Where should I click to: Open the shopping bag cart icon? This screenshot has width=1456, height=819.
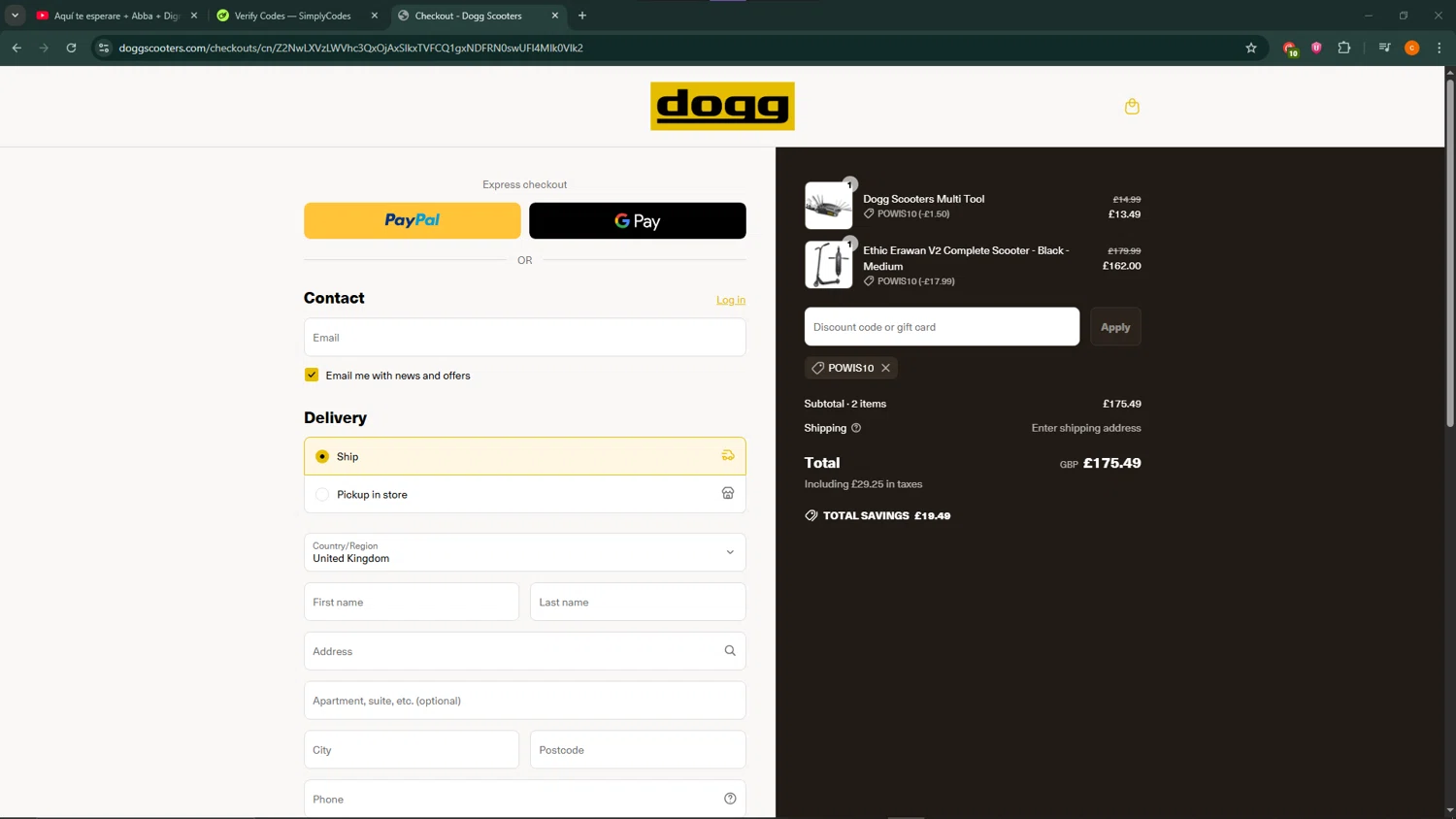click(1132, 107)
